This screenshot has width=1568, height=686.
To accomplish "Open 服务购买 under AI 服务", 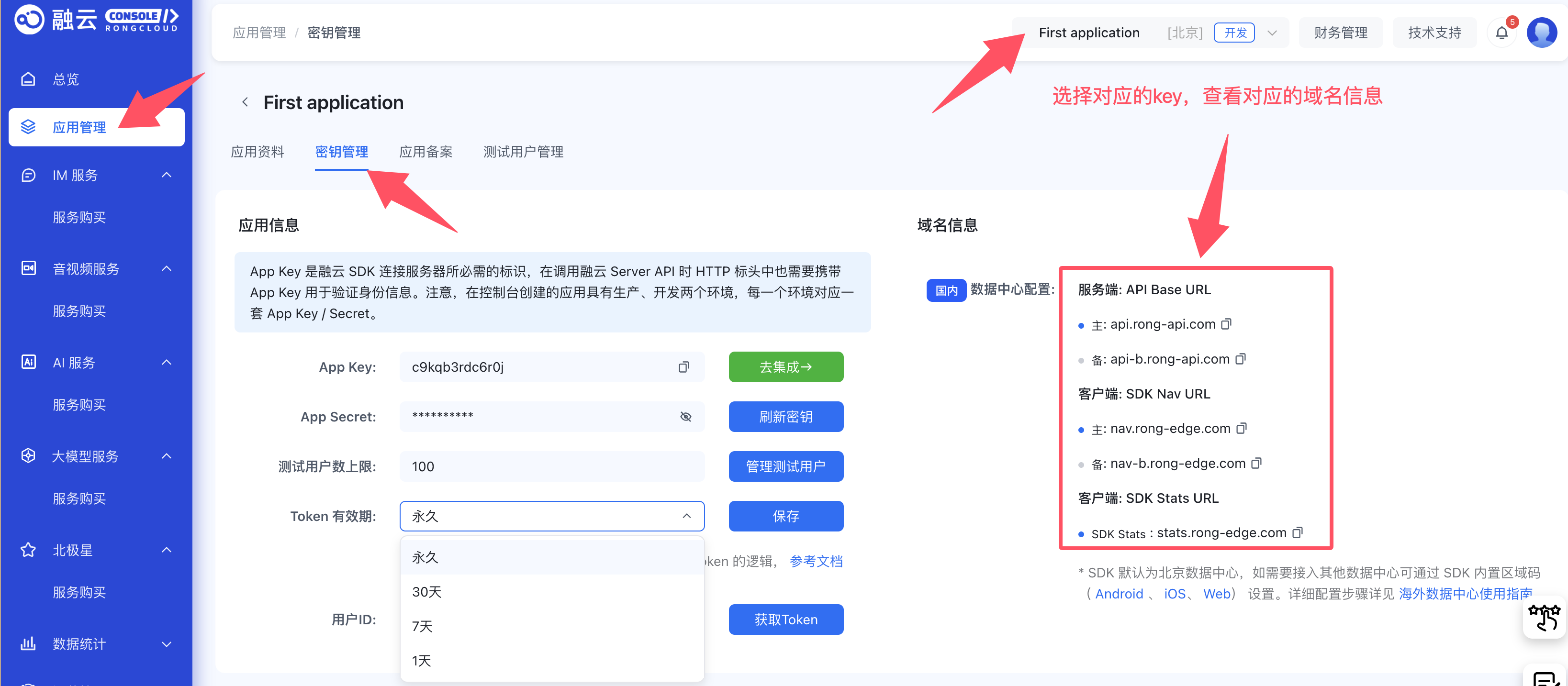I will pyautogui.click(x=79, y=404).
